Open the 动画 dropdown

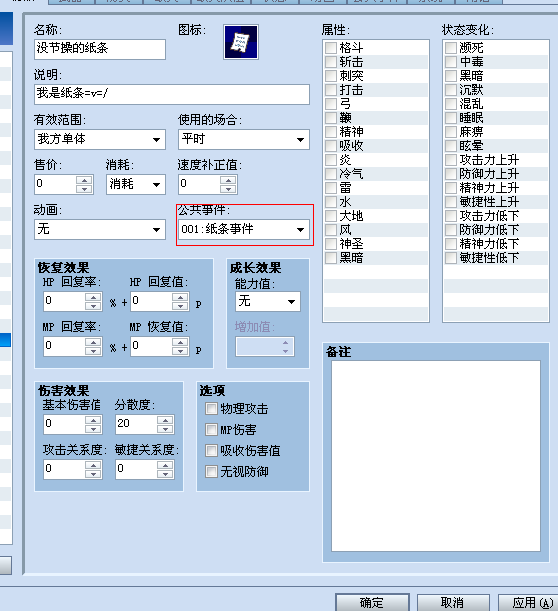coord(100,229)
